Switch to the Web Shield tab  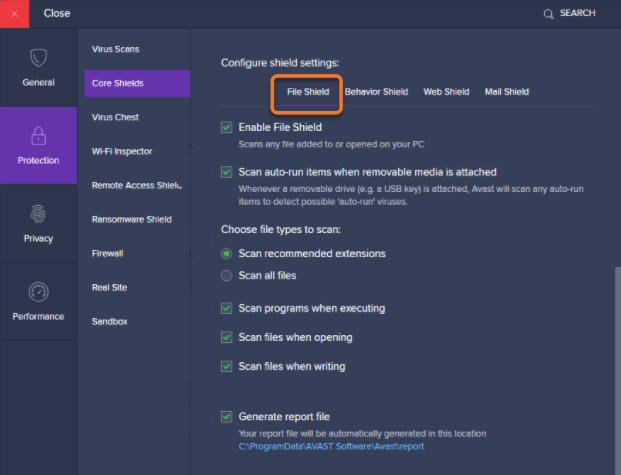click(x=446, y=92)
